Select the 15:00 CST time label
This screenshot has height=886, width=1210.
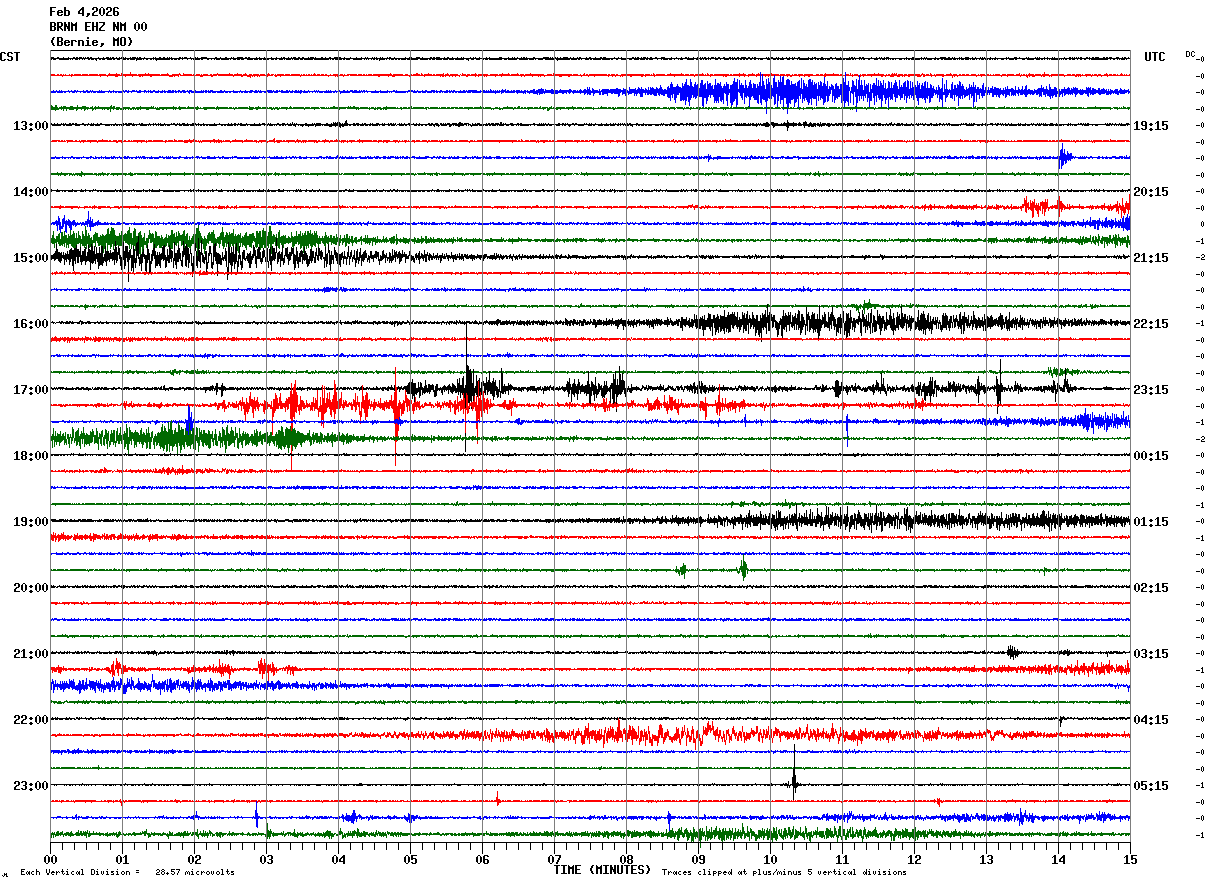tap(30, 258)
